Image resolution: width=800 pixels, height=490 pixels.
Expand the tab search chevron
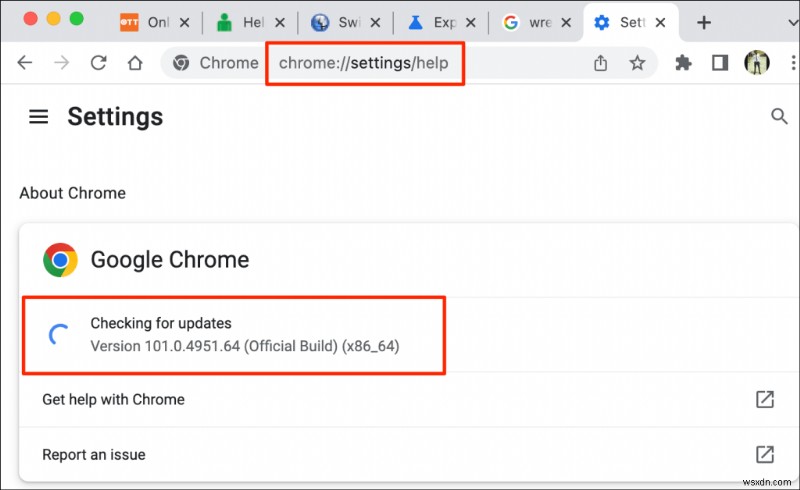coord(792,23)
